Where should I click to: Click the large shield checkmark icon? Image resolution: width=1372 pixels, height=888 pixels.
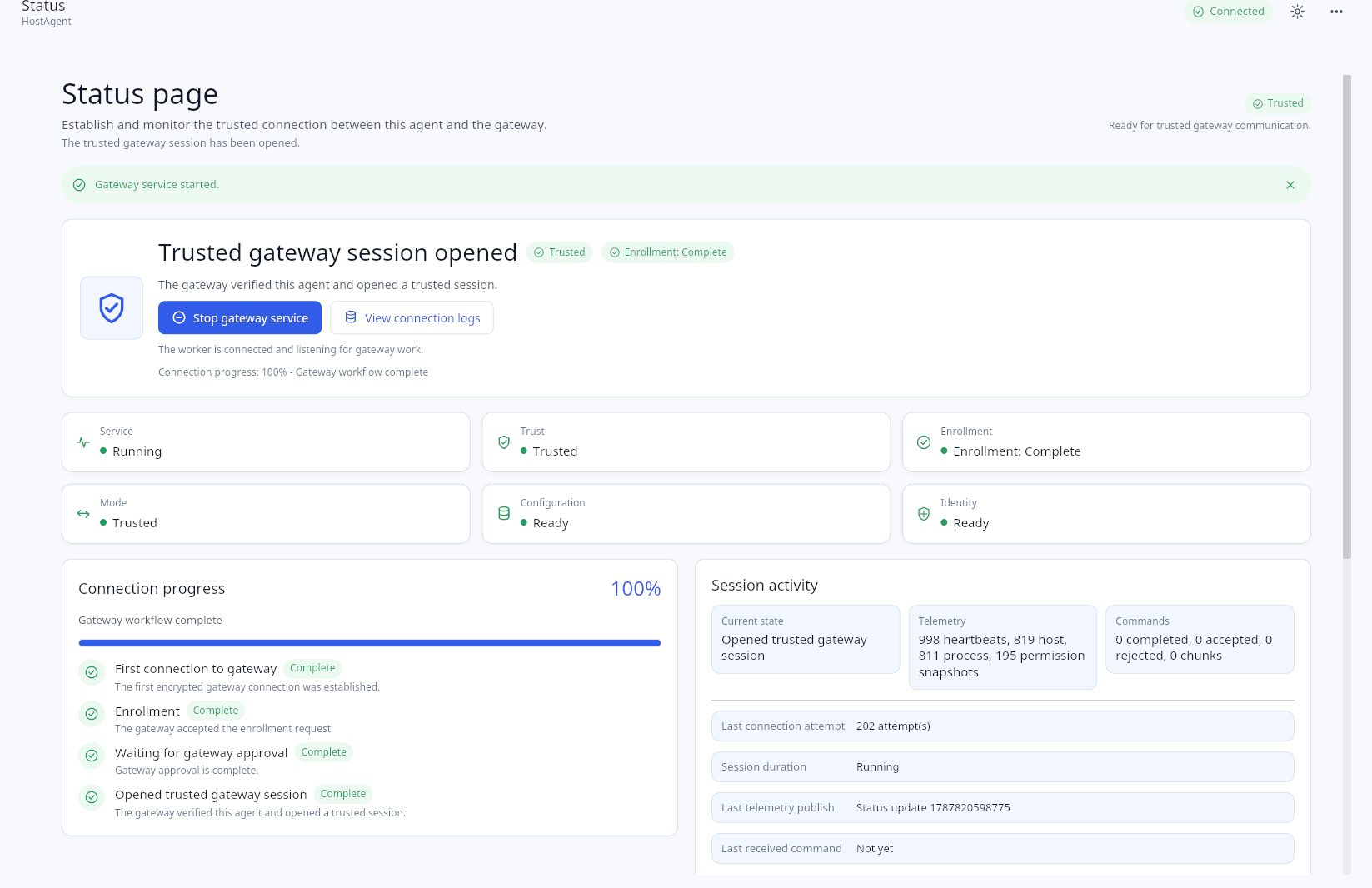112,308
